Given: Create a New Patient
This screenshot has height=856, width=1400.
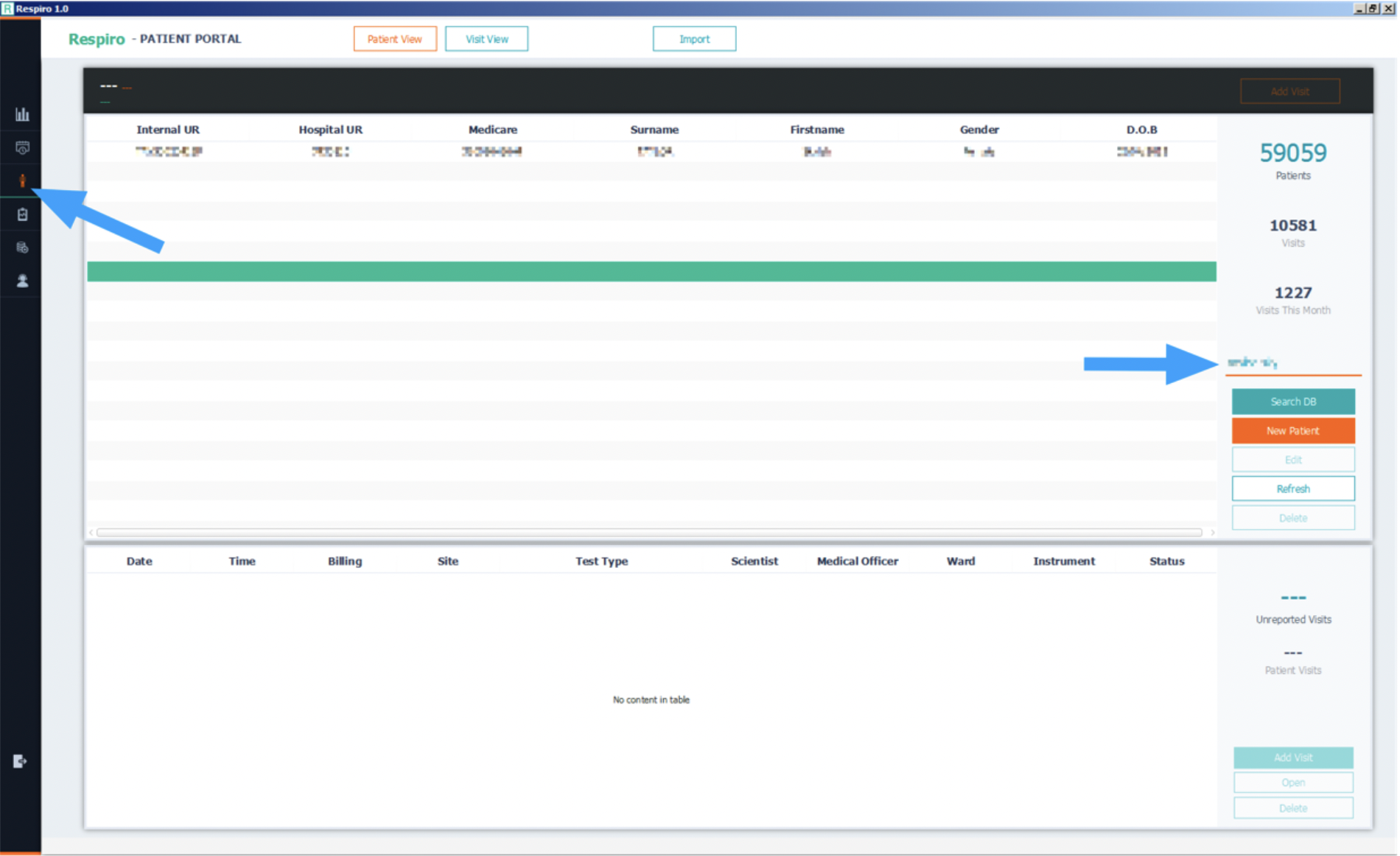Looking at the screenshot, I should click(x=1292, y=431).
